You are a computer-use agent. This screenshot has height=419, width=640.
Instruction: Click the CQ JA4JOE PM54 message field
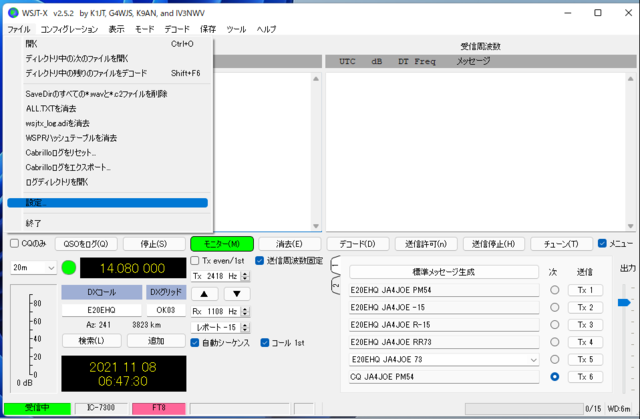click(x=444, y=377)
